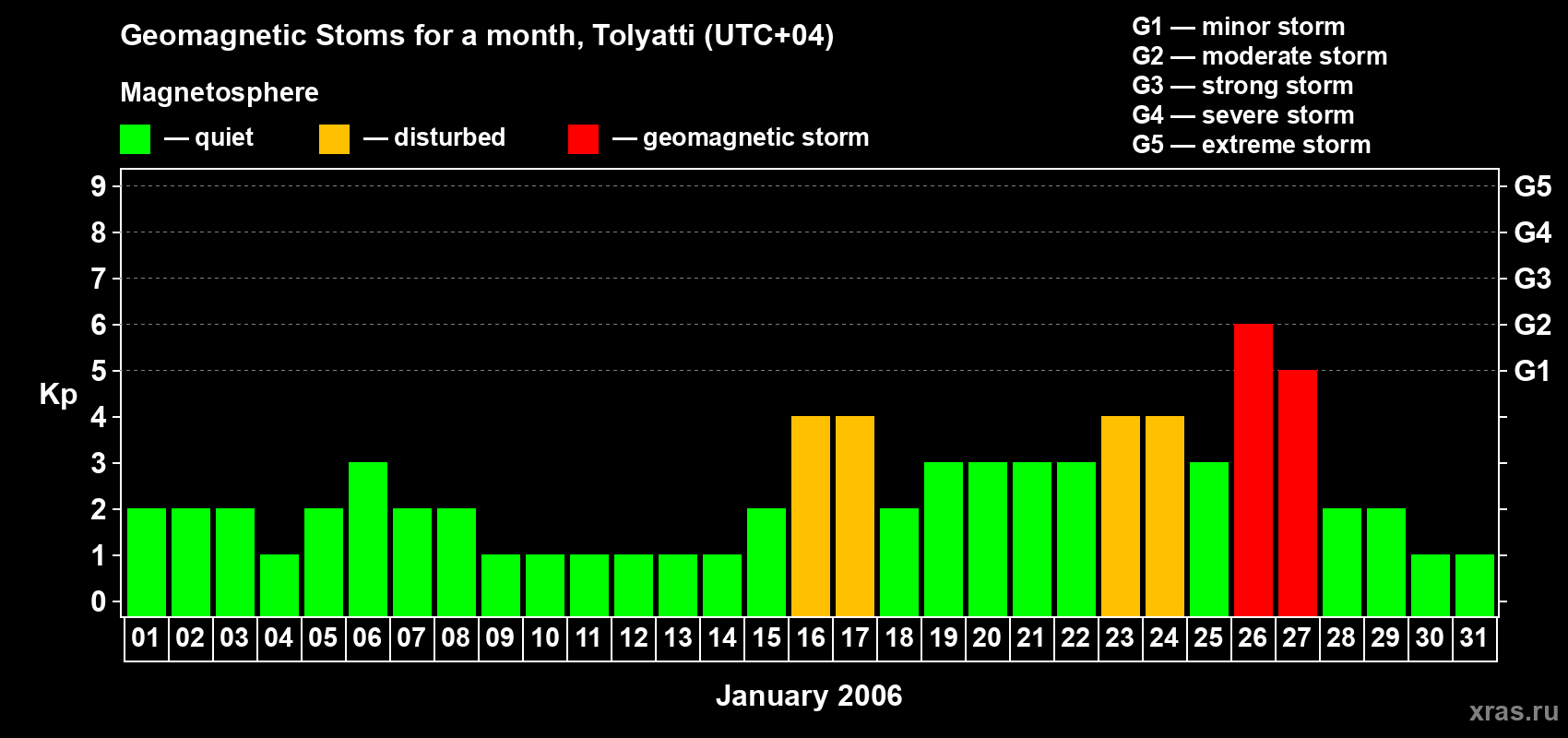
Task: Click the orange disturbed legend swatch
Action: click(x=334, y=139)
